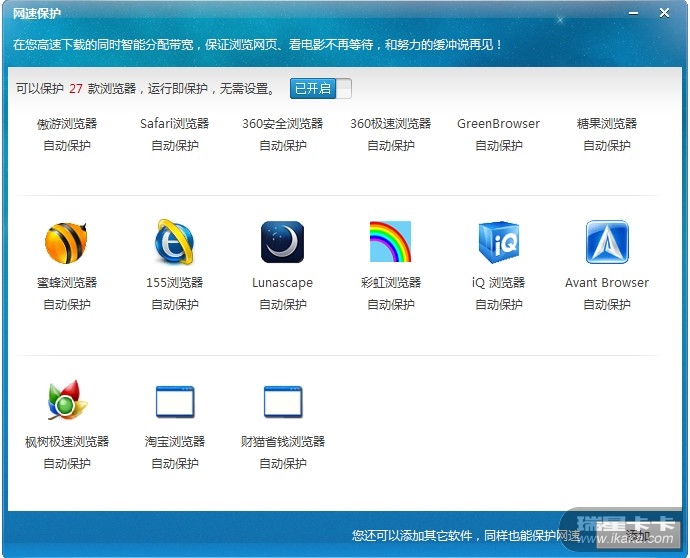Click 自动保护 under 傲游浏览器

pos(67,145)
